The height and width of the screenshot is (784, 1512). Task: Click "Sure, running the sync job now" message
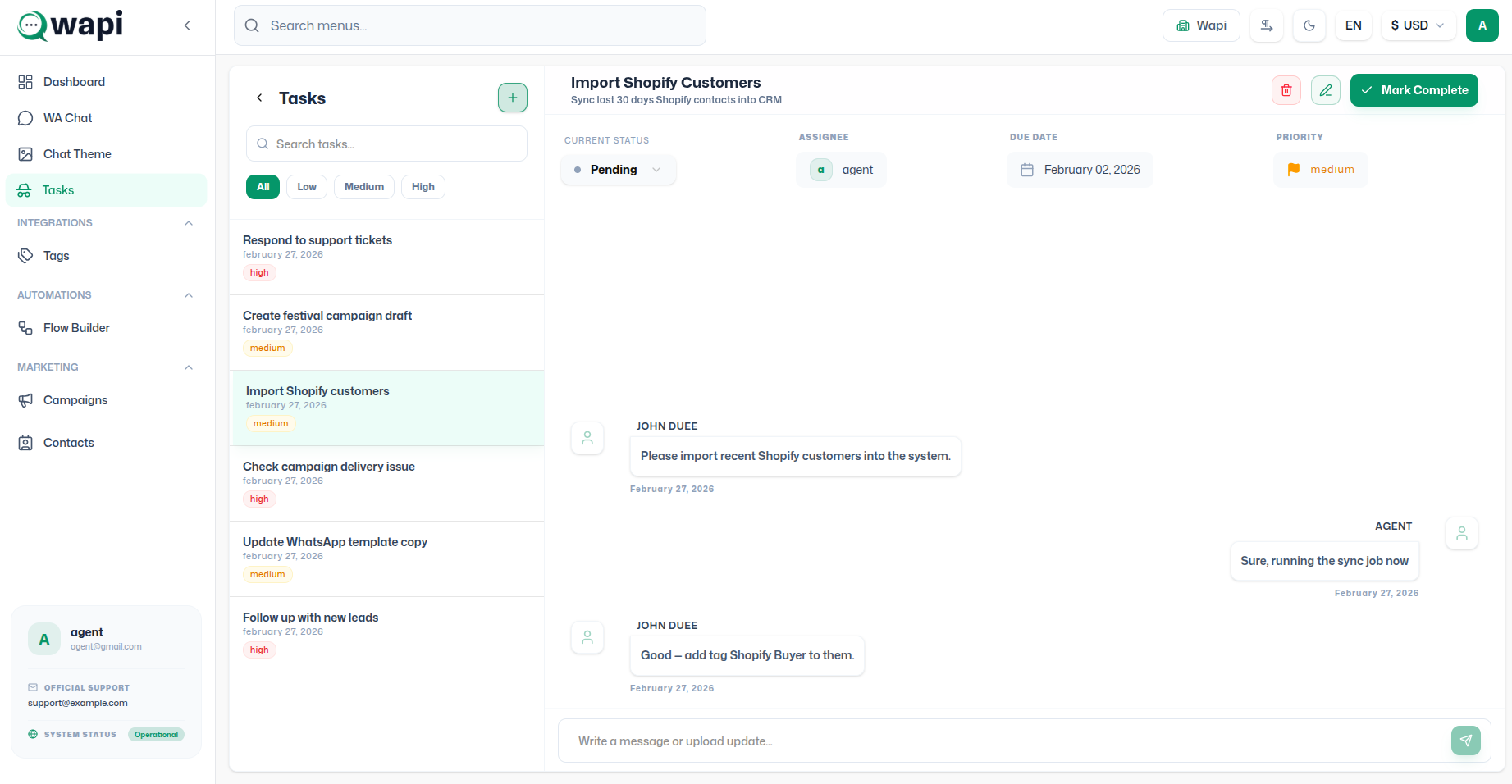point(1324,561)
